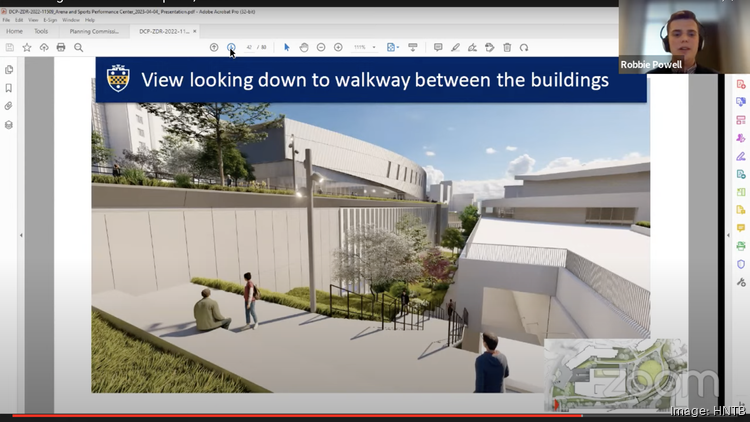
Task: Go to the previous page arrow
Action: 214,47
